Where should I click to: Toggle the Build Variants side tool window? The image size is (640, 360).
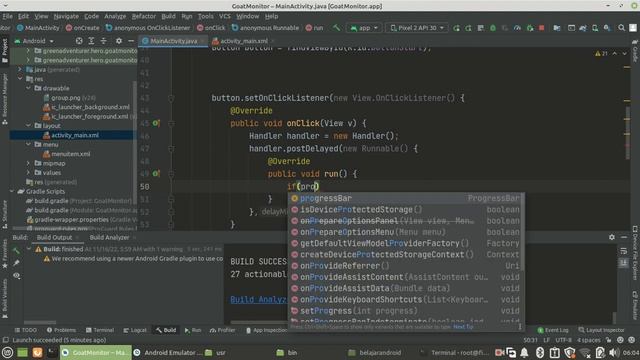4,299
